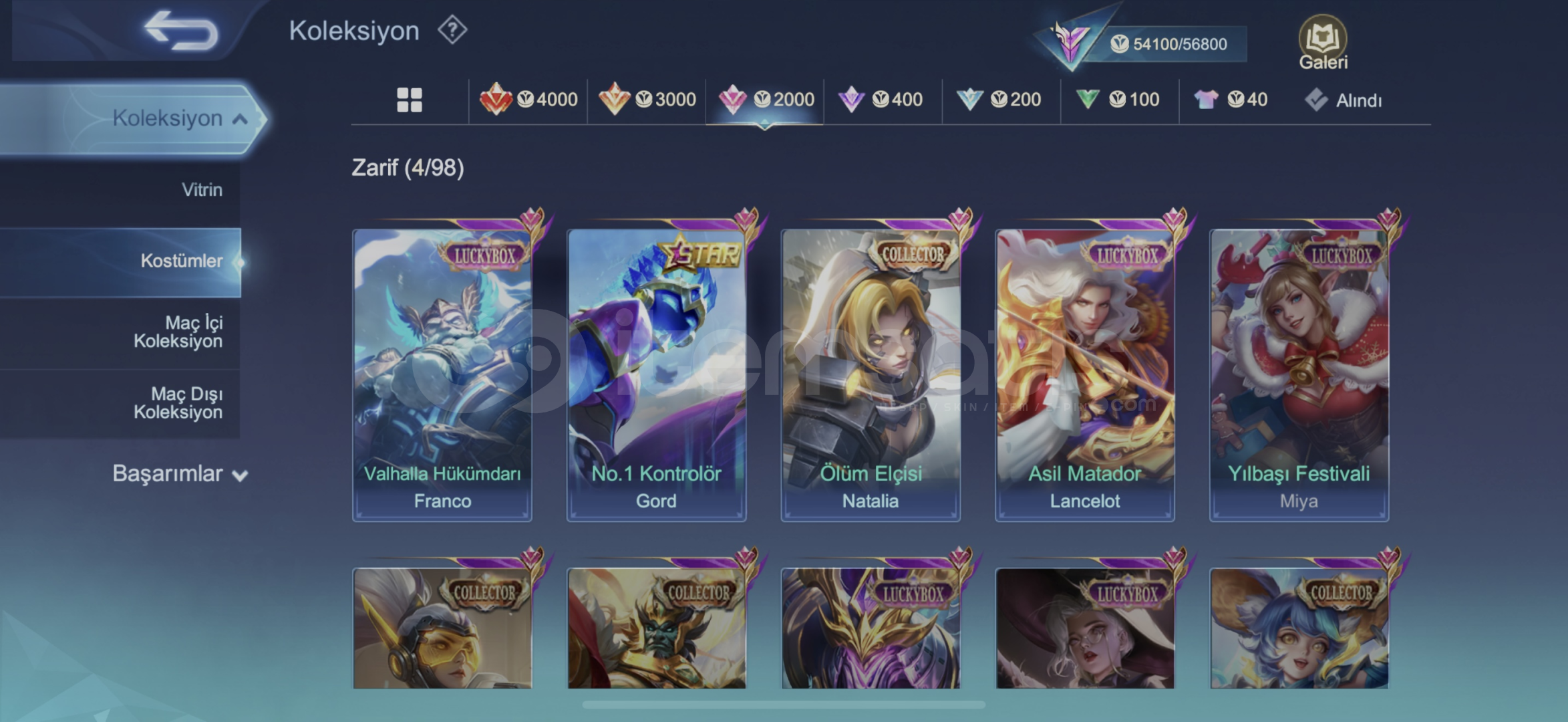Filter by the orange 3000 tier gem
Viewport: 1568px width, 722px height.
coord(615,99)
